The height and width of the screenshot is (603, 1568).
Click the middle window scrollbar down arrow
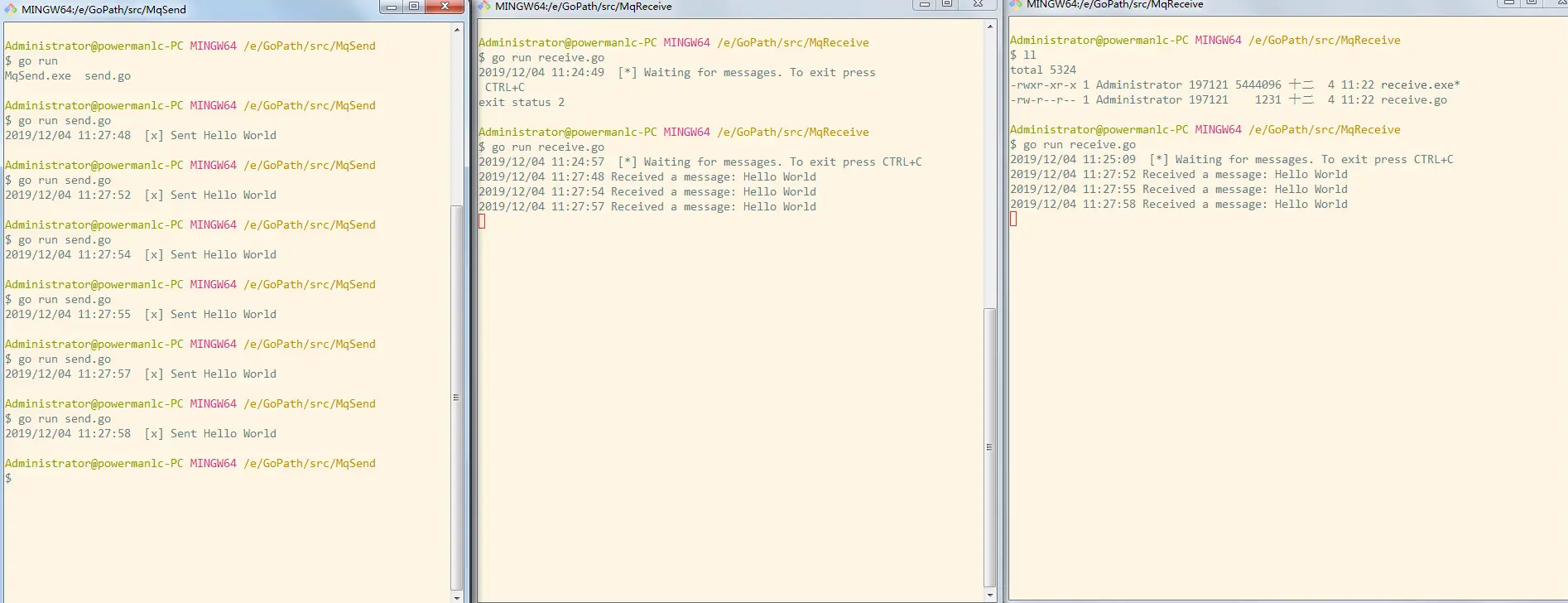click(989, 595)
